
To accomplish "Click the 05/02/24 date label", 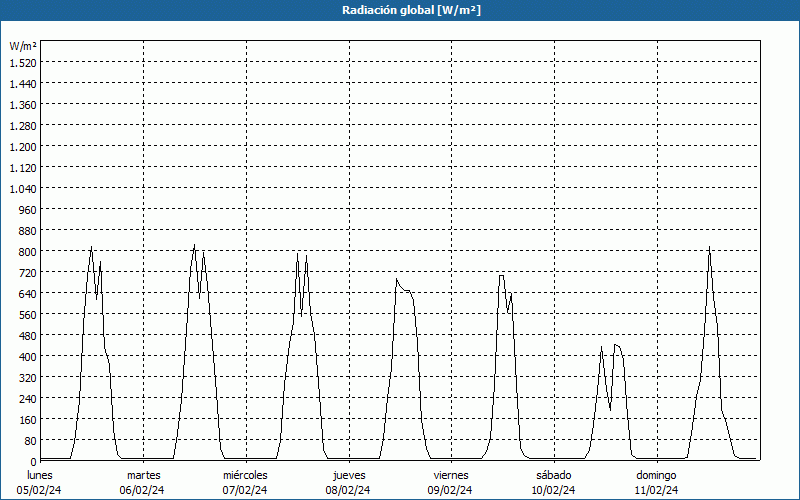I will point(39,490).
